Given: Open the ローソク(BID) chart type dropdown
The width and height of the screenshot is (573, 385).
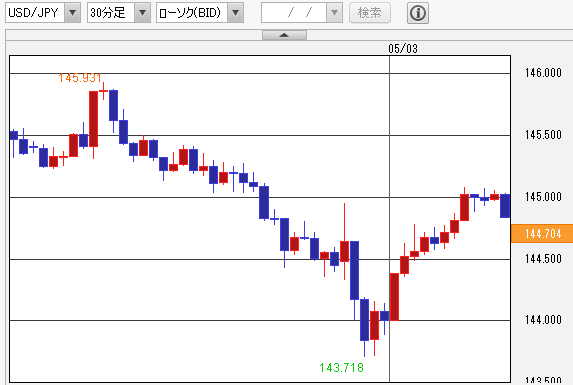Looking at the screenshot, I should (x=236, y=13).
